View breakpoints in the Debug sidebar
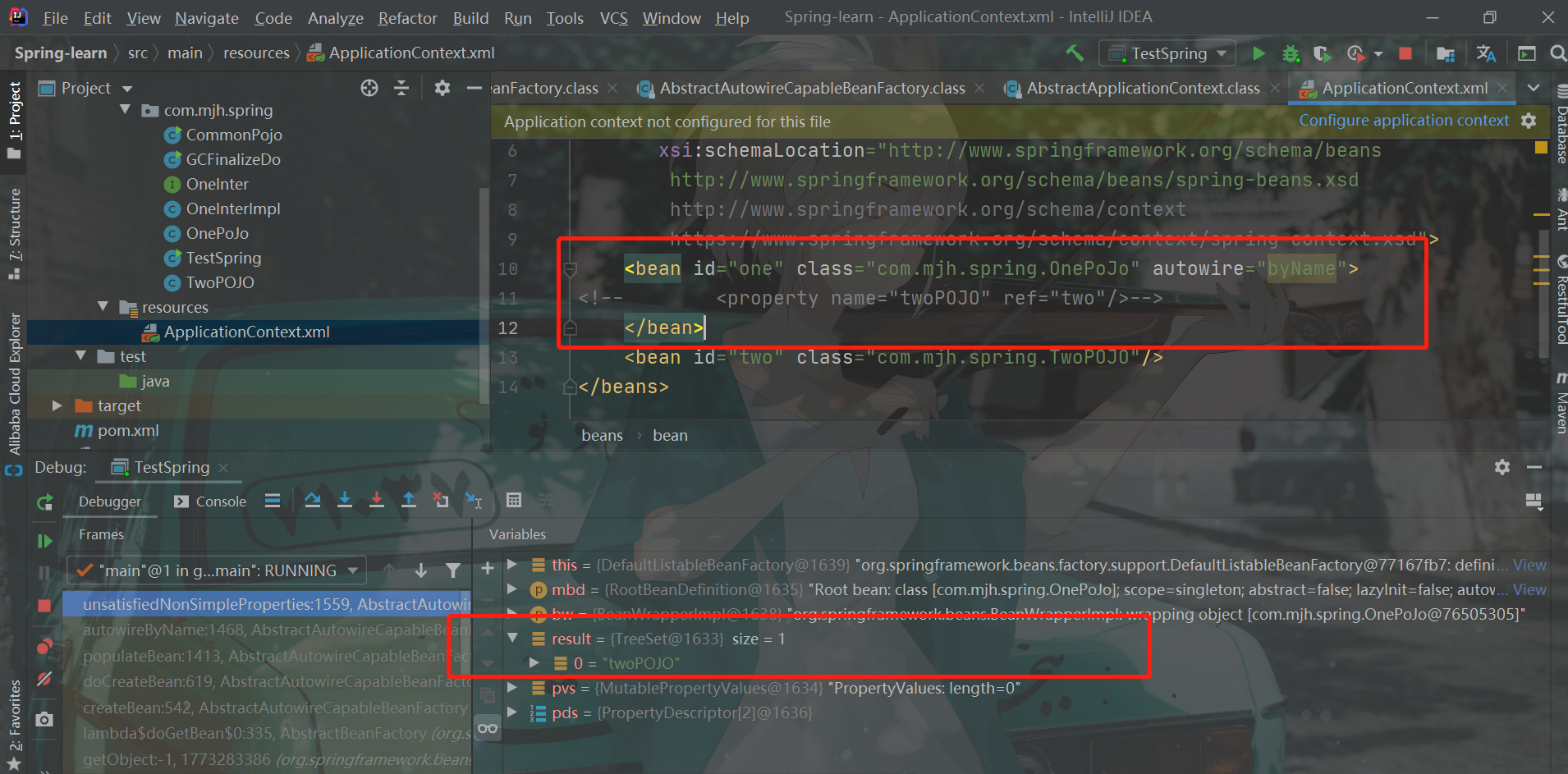 (x=45, y=646)
